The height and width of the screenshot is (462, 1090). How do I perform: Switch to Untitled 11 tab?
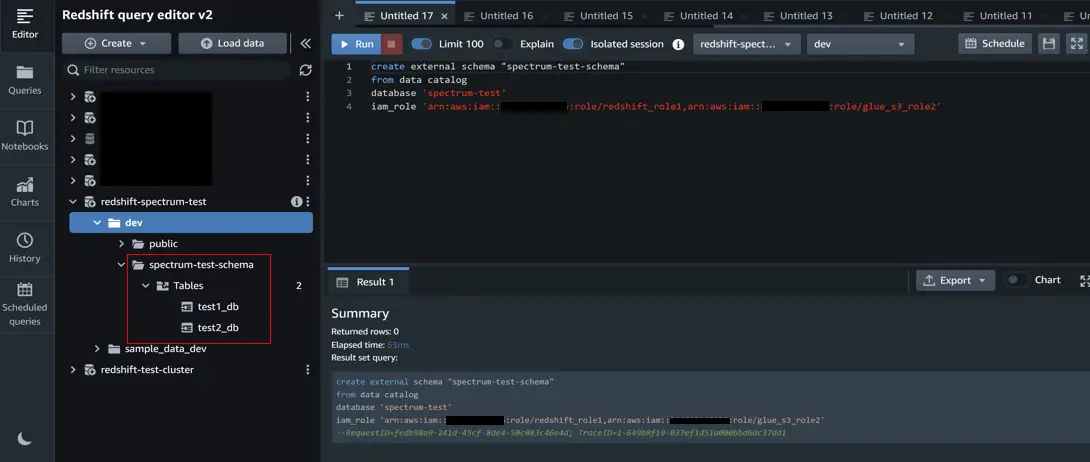pyautogui.click(x=1006, y=15)
